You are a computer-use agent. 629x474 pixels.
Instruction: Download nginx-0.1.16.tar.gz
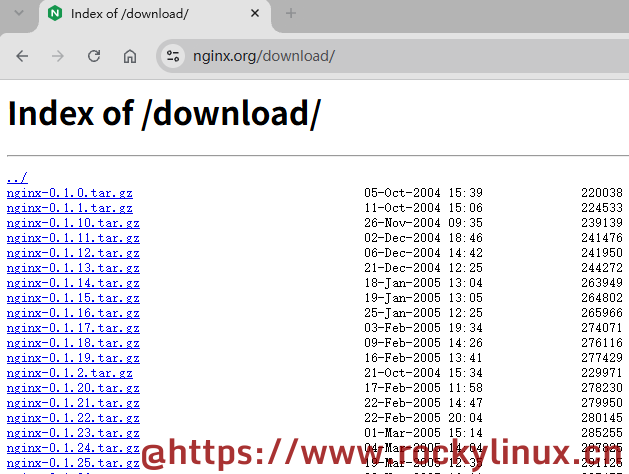(x=73, y=313)
